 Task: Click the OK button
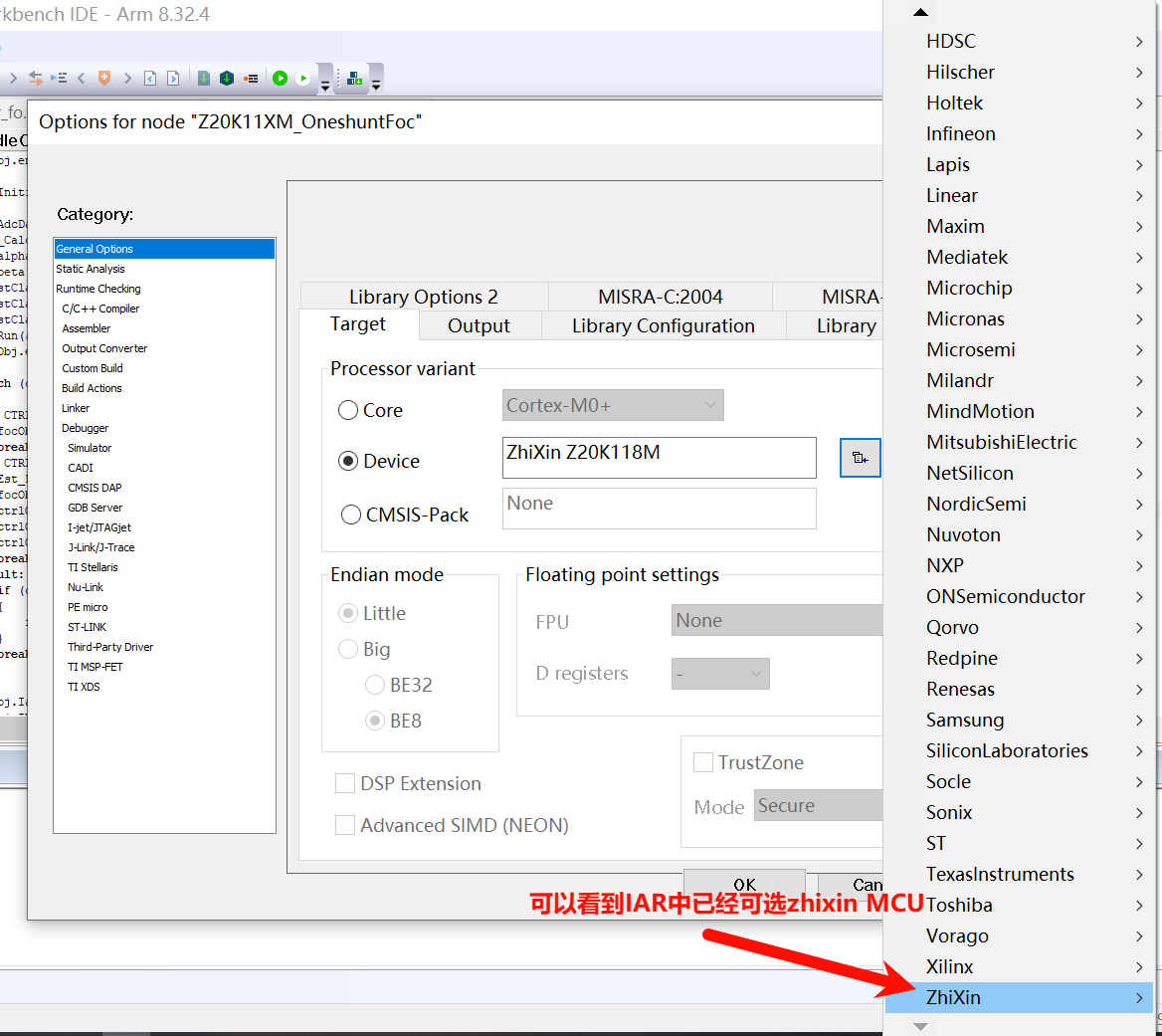click(744, 884)
